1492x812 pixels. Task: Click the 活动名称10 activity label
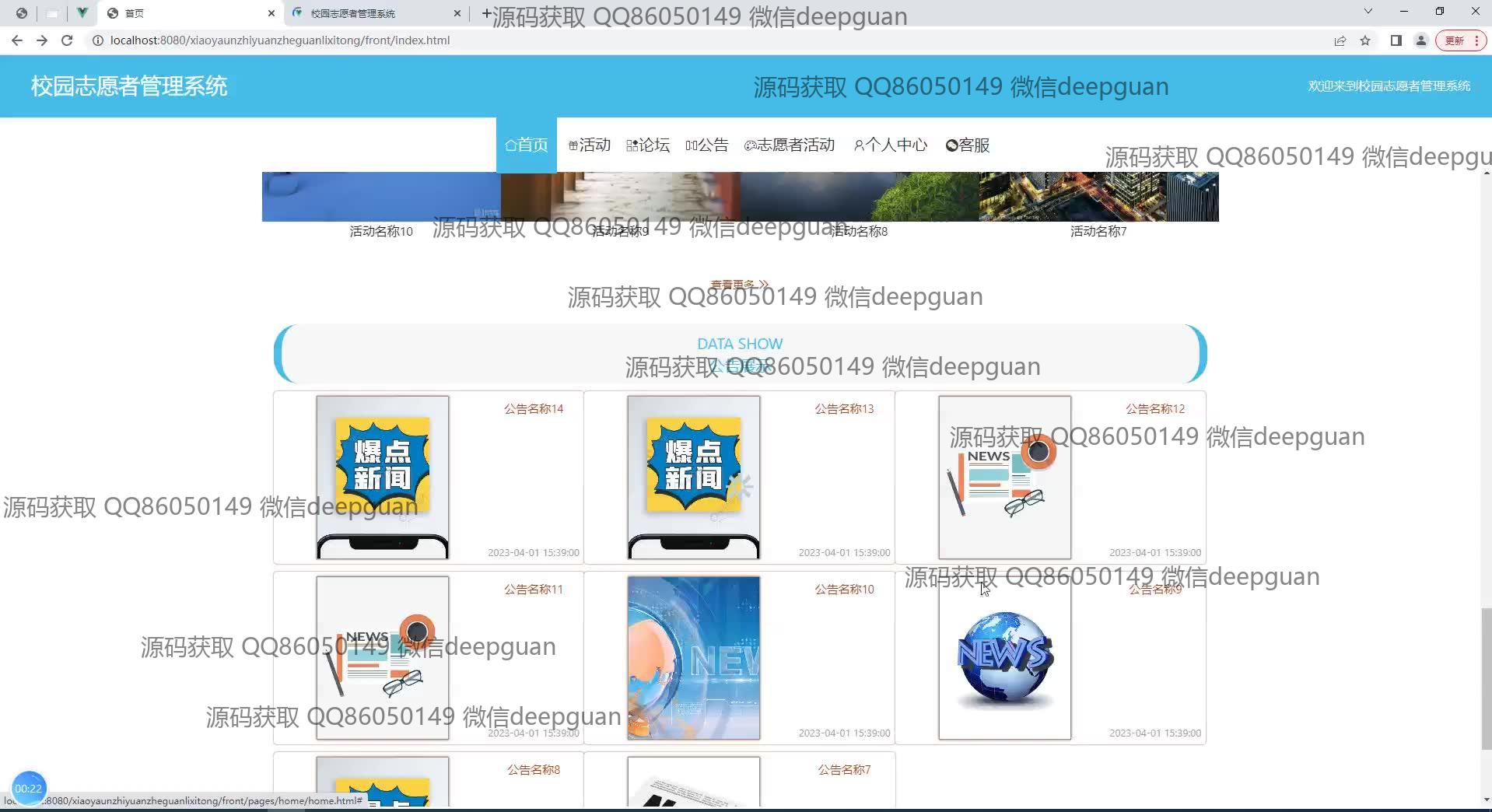click(381, 231)
